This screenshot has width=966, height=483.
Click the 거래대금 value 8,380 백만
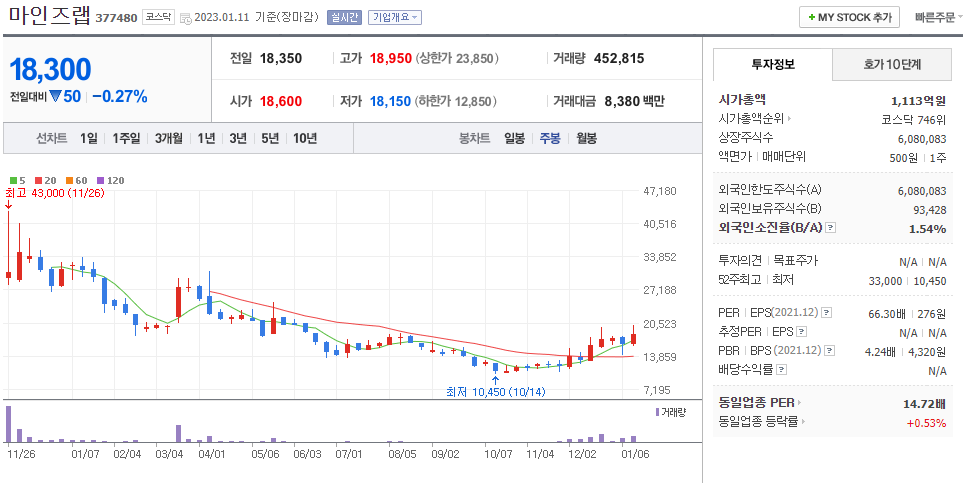click(635, 101)
